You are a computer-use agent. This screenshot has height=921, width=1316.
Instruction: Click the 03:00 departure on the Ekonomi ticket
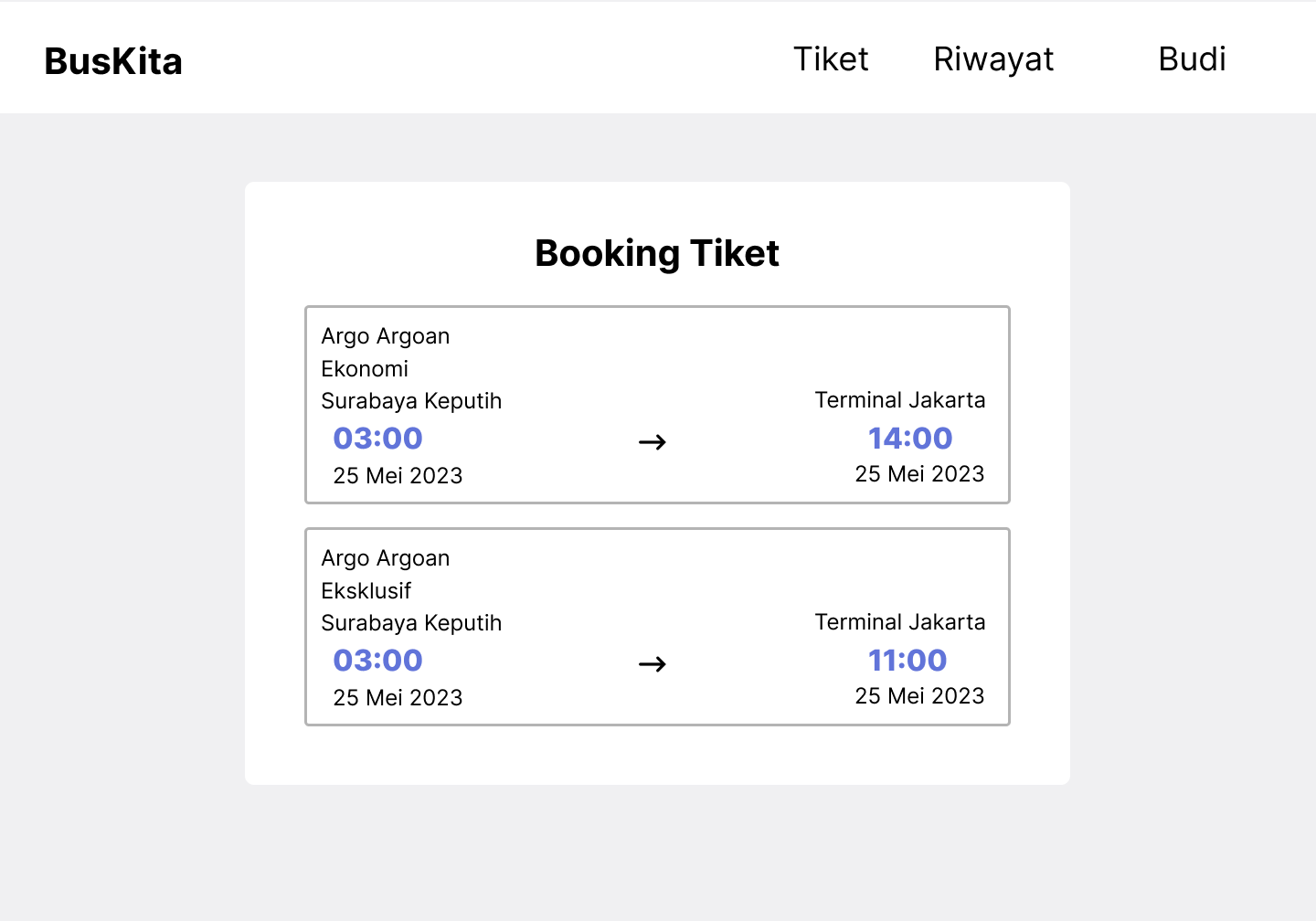coord(377,439)
